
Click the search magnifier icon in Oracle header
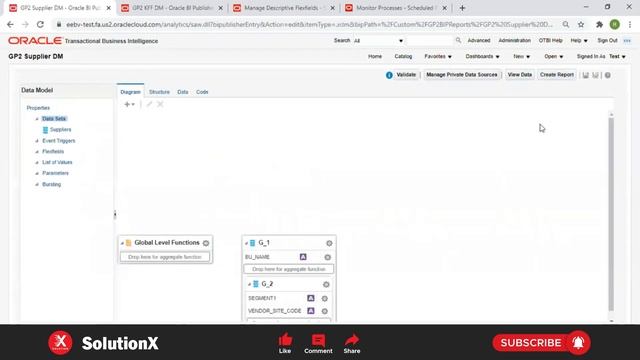point(458,40)
